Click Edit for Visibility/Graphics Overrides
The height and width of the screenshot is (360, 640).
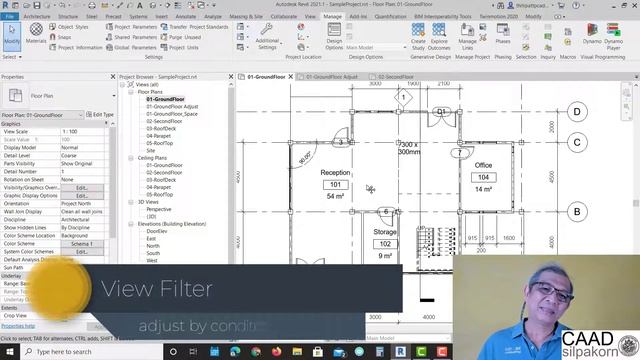tap(82, 188)
